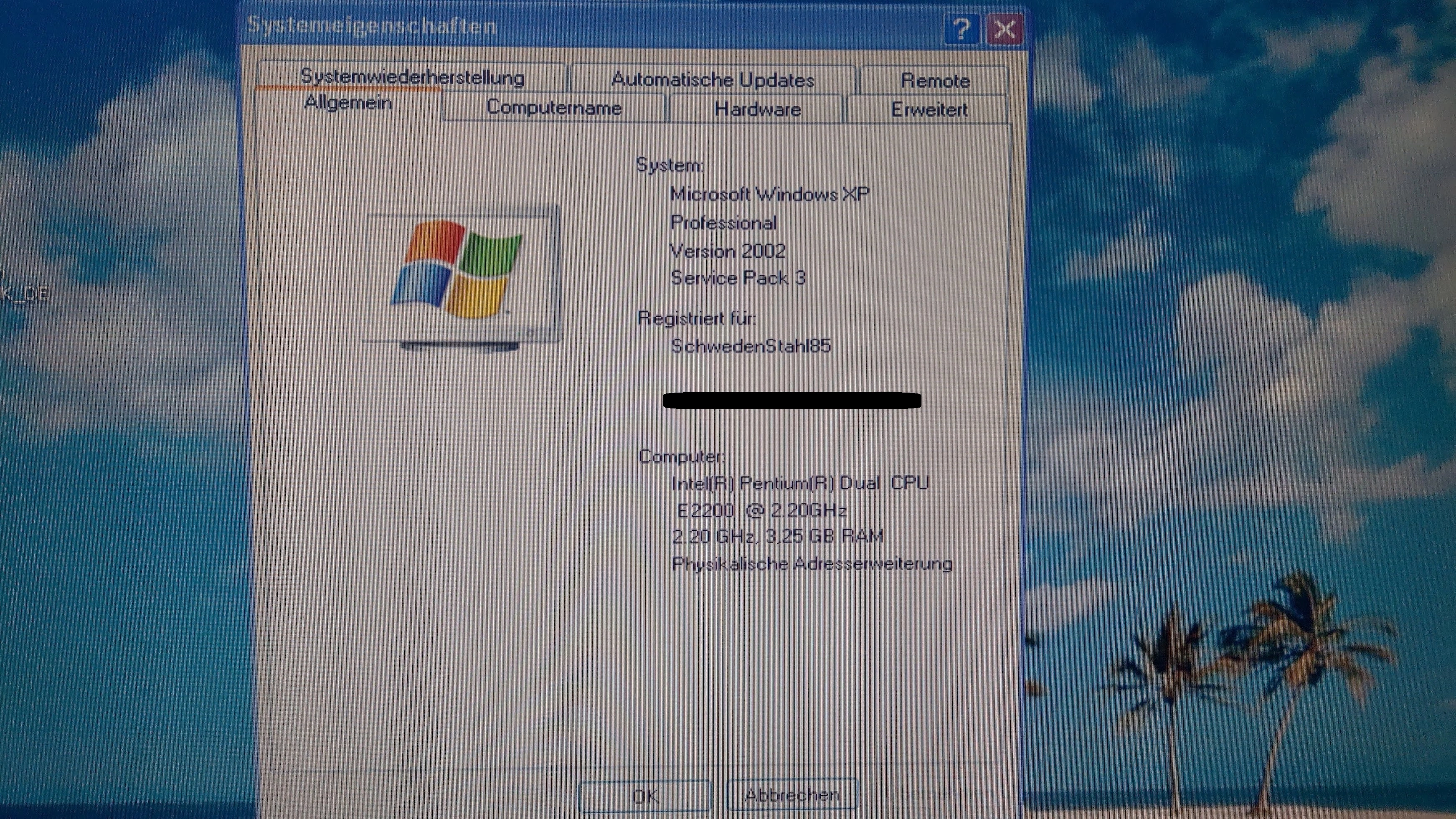Open the Hardware tab
1456x819 pixels.
[757, 109]
